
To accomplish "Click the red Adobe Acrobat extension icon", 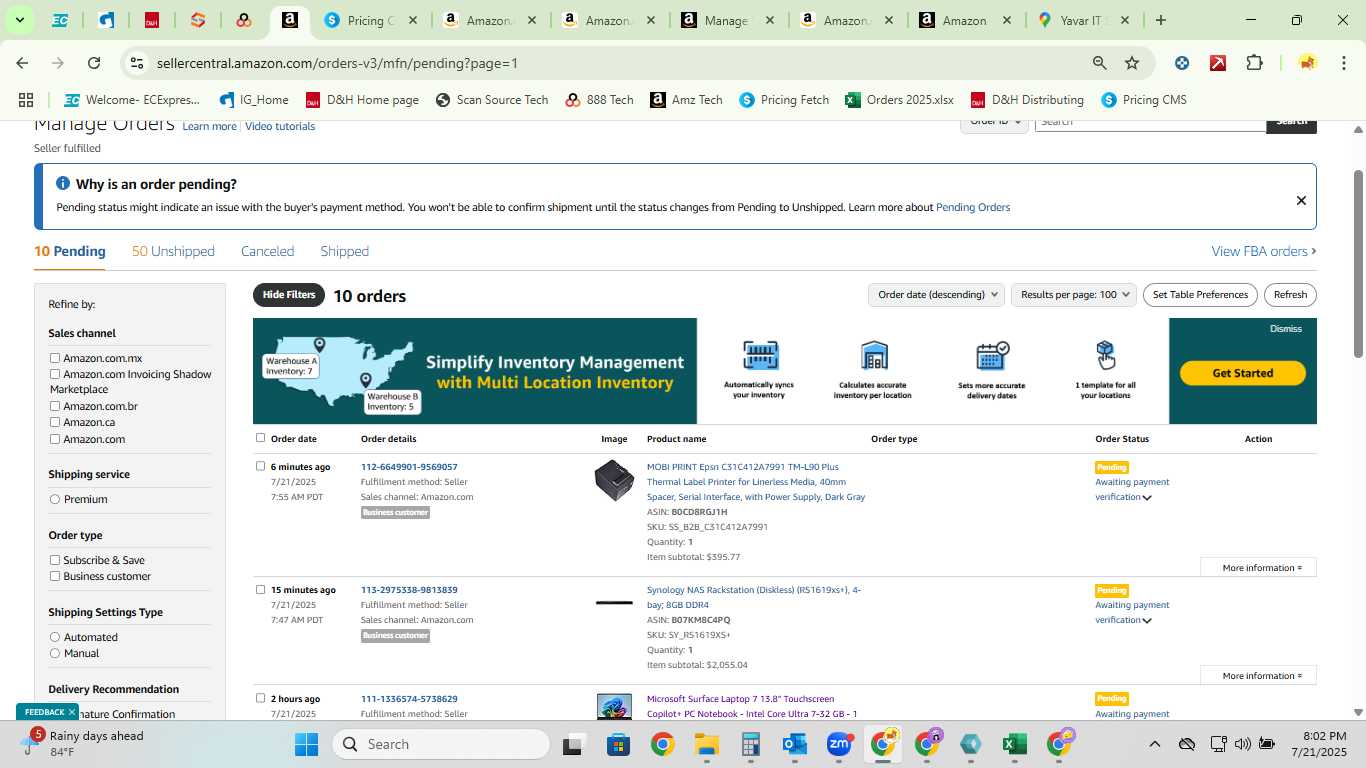I will coord(1218,63).
